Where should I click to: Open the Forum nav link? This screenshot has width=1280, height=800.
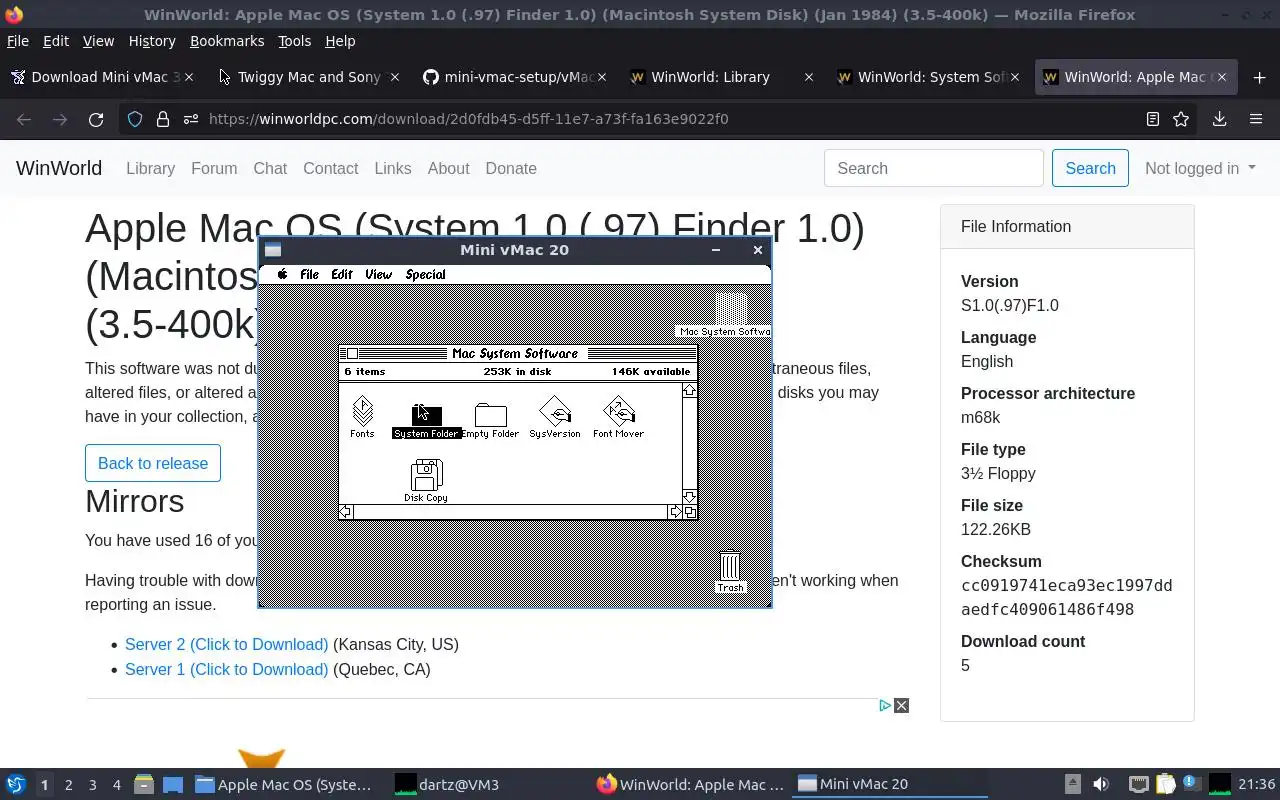[x=214, y=168]
